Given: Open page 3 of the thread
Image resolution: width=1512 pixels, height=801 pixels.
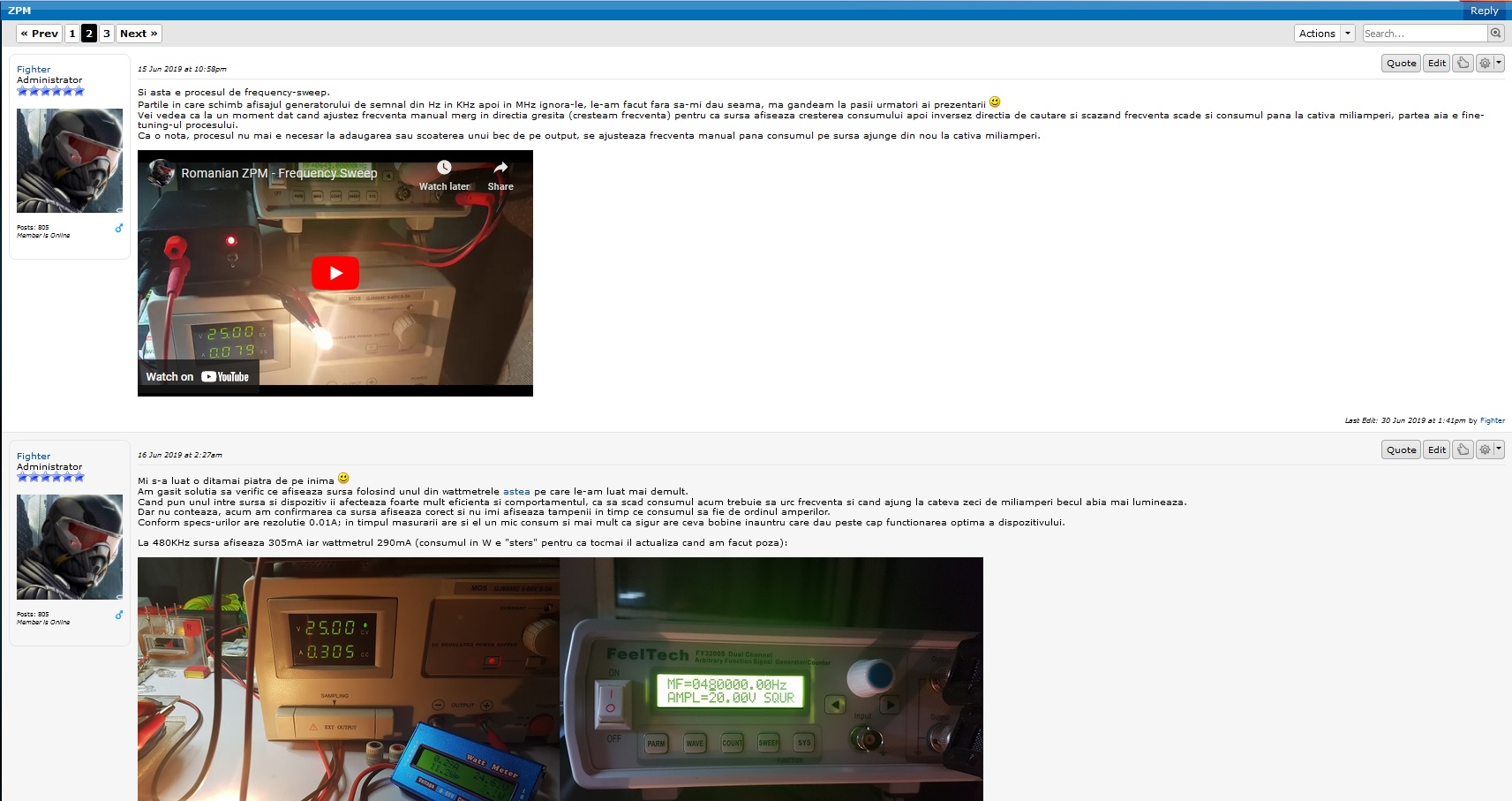Looking at the screenshot, I should [x=106, y=34].
